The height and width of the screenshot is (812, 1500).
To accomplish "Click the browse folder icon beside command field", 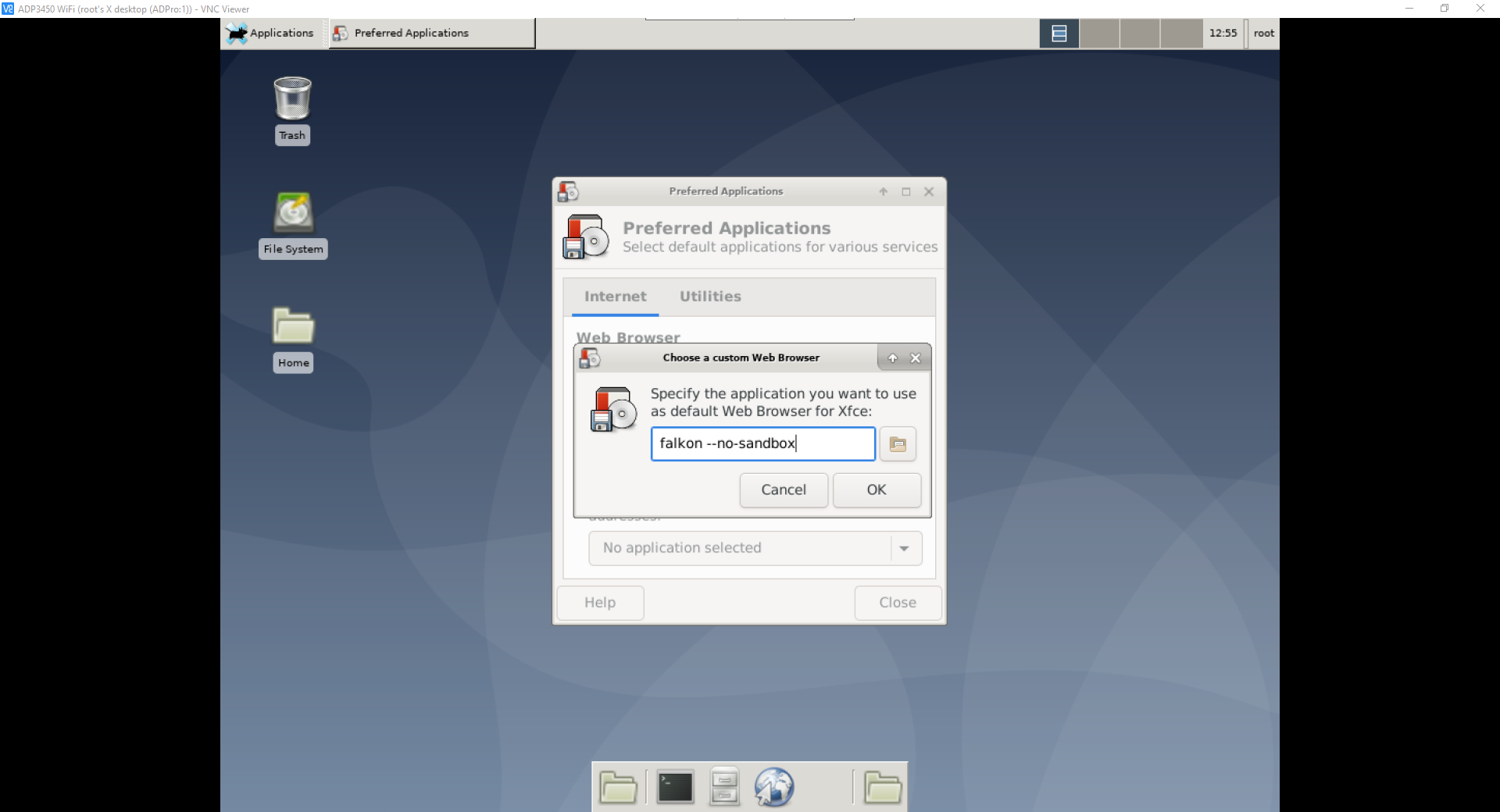I will pos(898,444).
